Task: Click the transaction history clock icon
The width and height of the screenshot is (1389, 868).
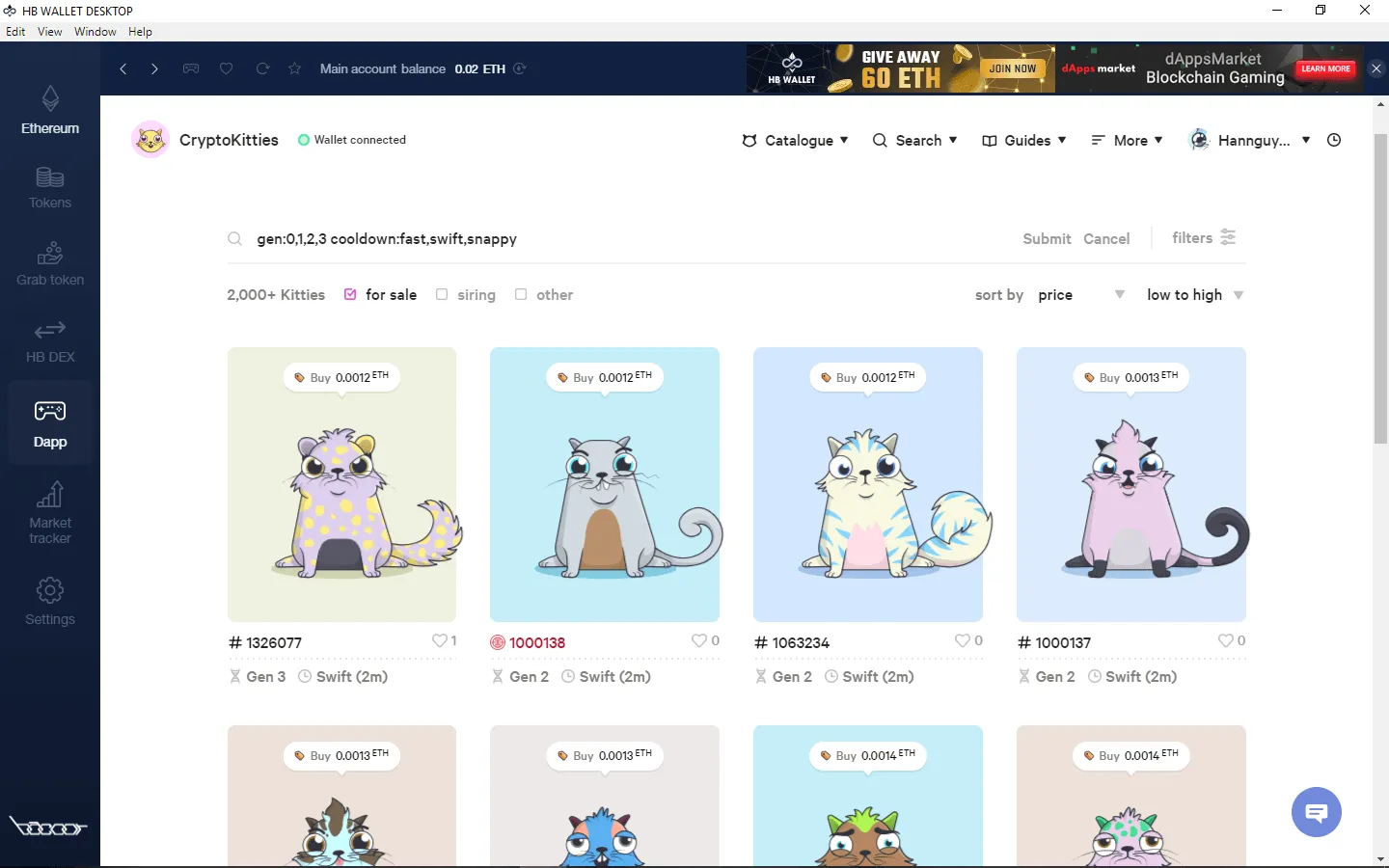Action: (1334, 140)
